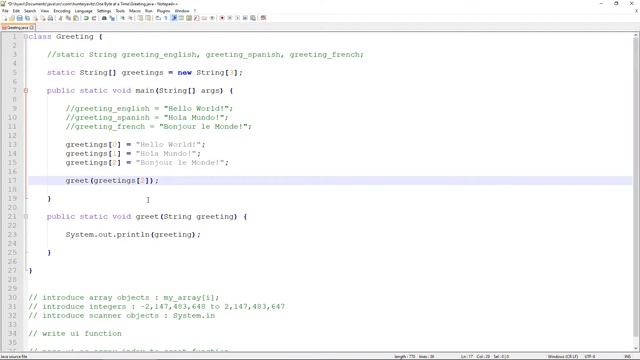Viewport: 640px width, 360px height.
Task: Toggle synchronized vertical scrolling
Action: [x=140, y=18]
